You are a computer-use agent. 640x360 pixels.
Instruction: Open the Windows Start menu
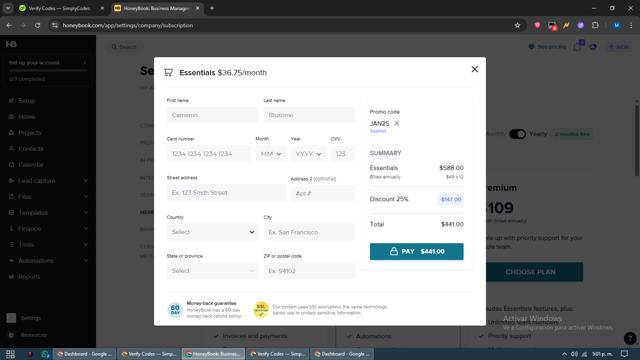[10, 354]
